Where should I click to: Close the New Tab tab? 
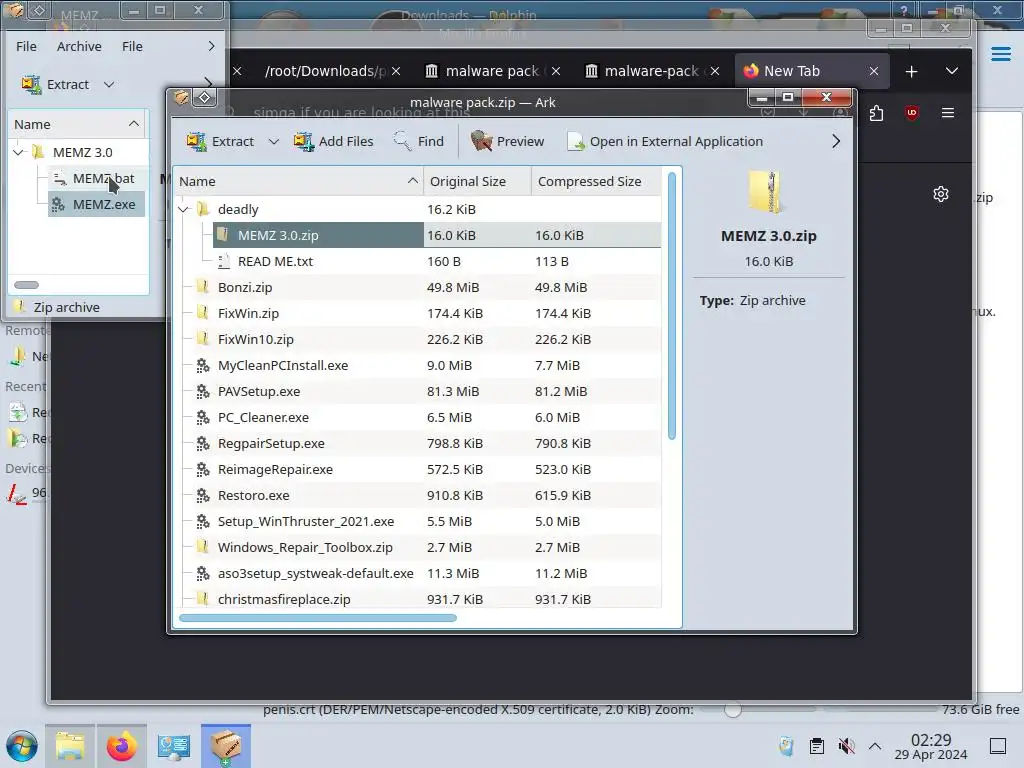[874, 71]
